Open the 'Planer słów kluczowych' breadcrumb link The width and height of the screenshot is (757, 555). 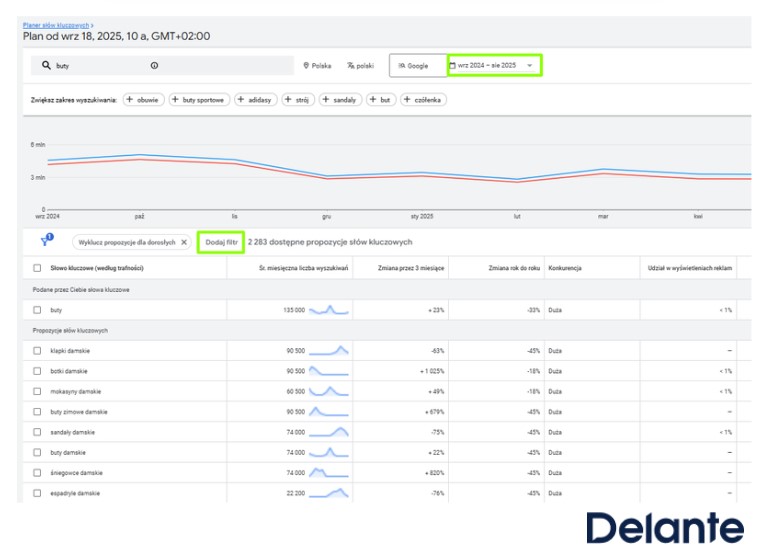[x=55, y=23]
